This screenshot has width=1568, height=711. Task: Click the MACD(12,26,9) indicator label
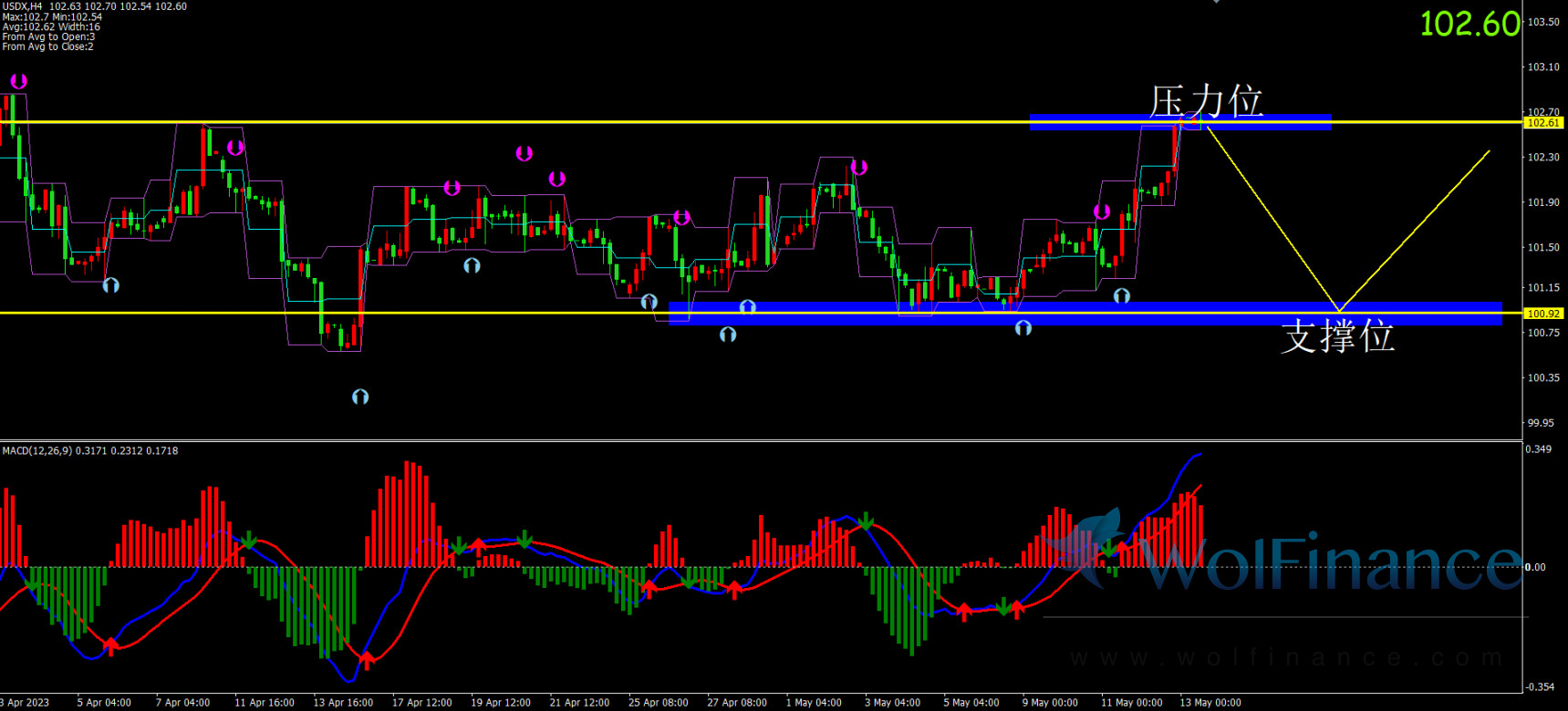[x=37, y=451]
